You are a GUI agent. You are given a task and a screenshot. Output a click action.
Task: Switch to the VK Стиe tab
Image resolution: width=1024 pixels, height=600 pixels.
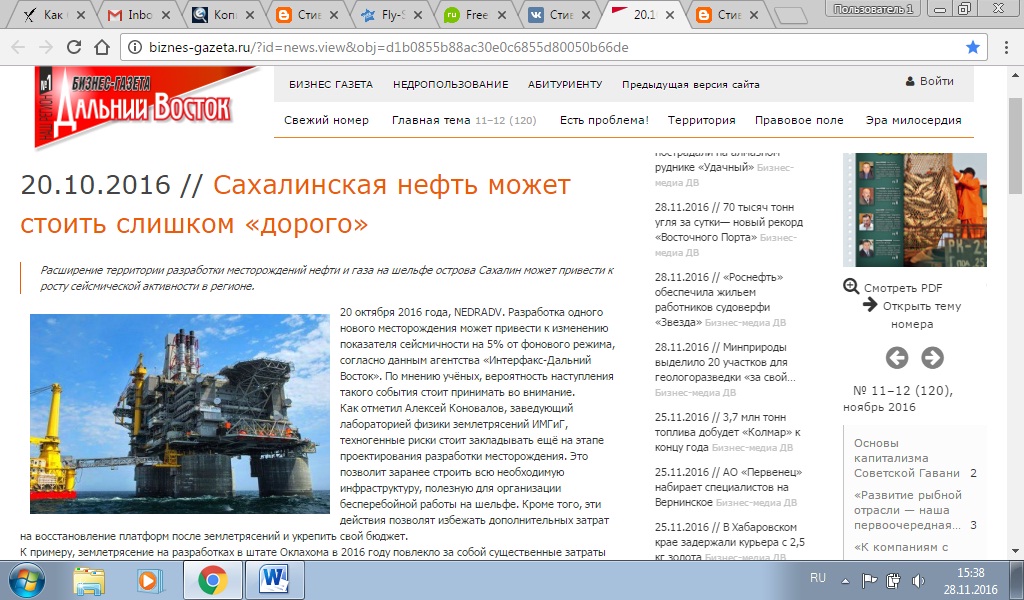click(x=559, y=15)
